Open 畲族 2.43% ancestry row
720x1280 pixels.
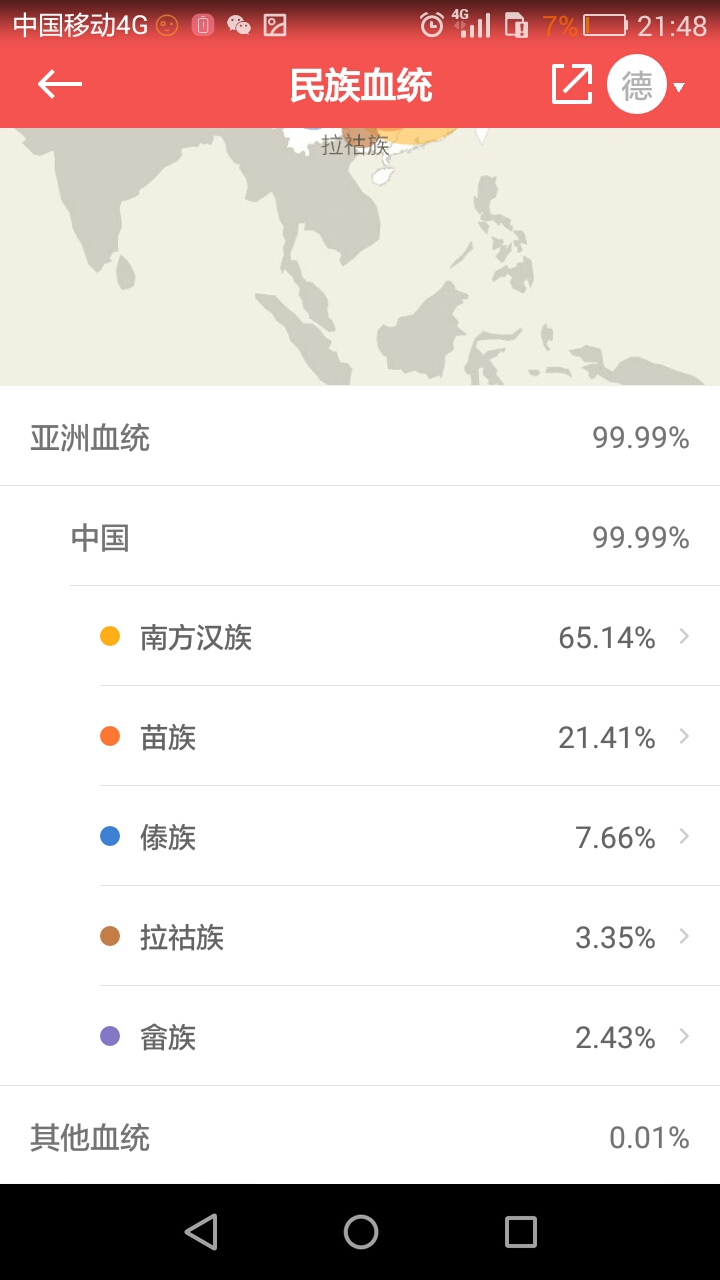pos(400,1037)
